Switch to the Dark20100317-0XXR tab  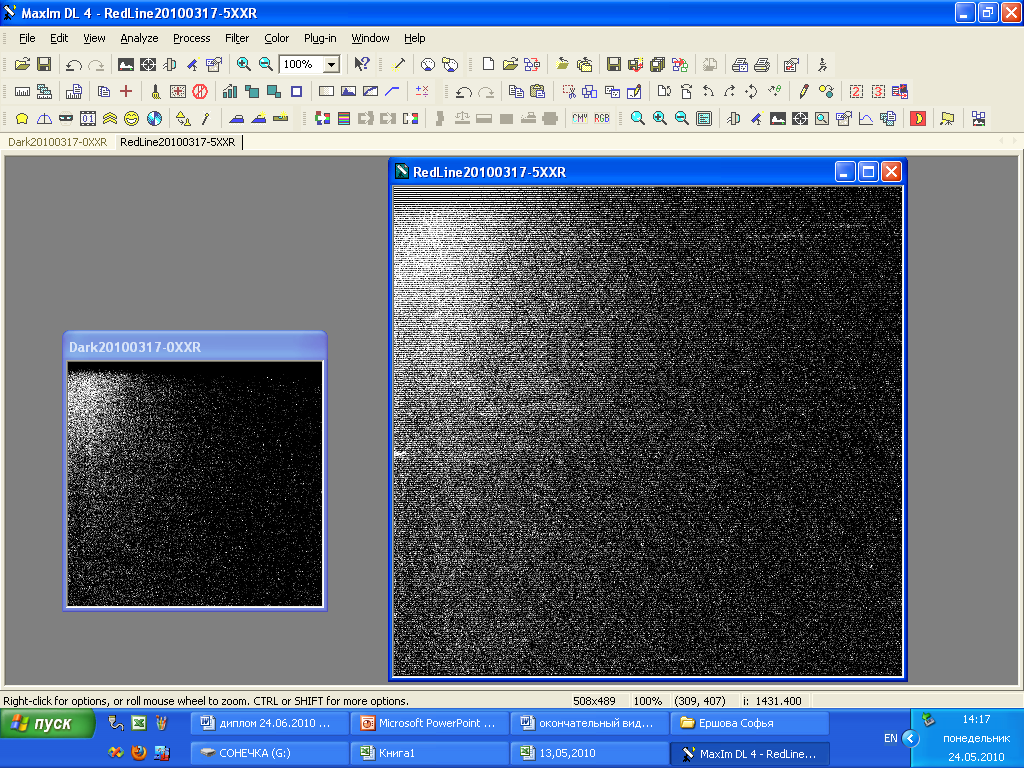coord(57,142)
